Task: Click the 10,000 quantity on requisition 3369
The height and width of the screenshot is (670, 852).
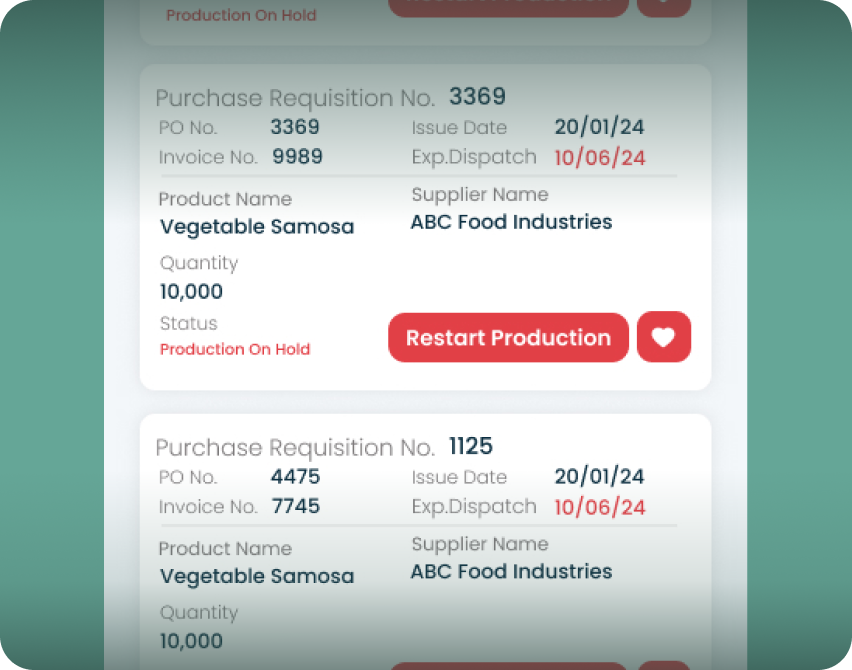Action: click(x=191, y=292)
